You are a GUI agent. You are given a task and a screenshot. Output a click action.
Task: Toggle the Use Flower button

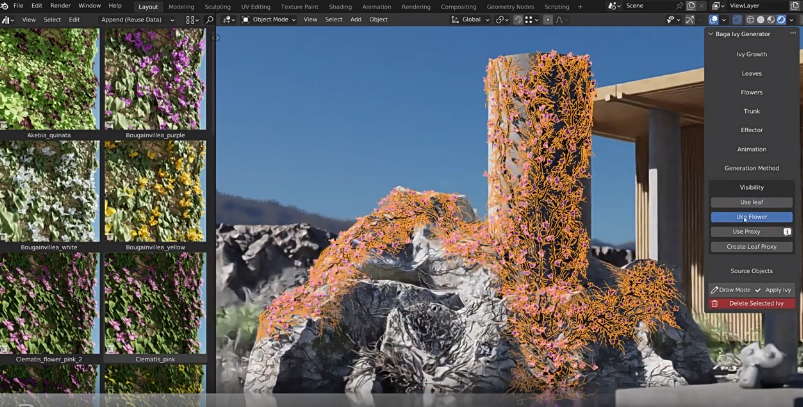coord(751,217)
